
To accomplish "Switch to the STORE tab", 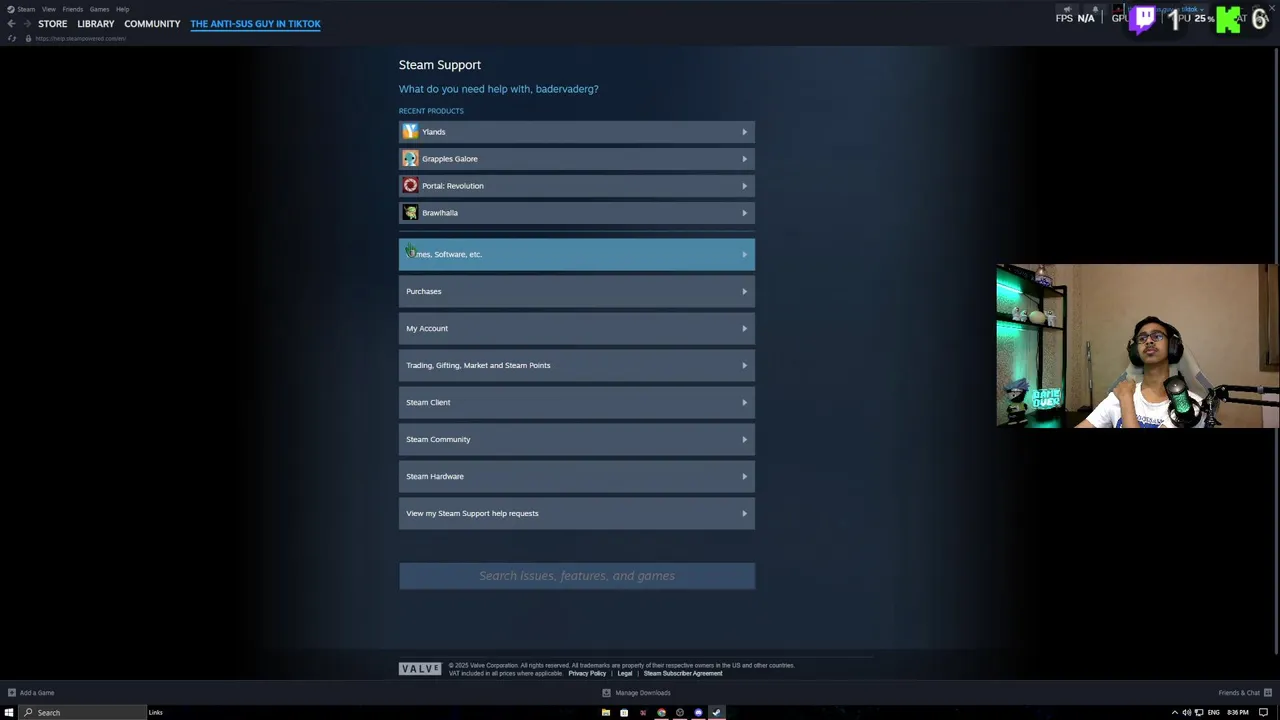I will click(53, 23).
